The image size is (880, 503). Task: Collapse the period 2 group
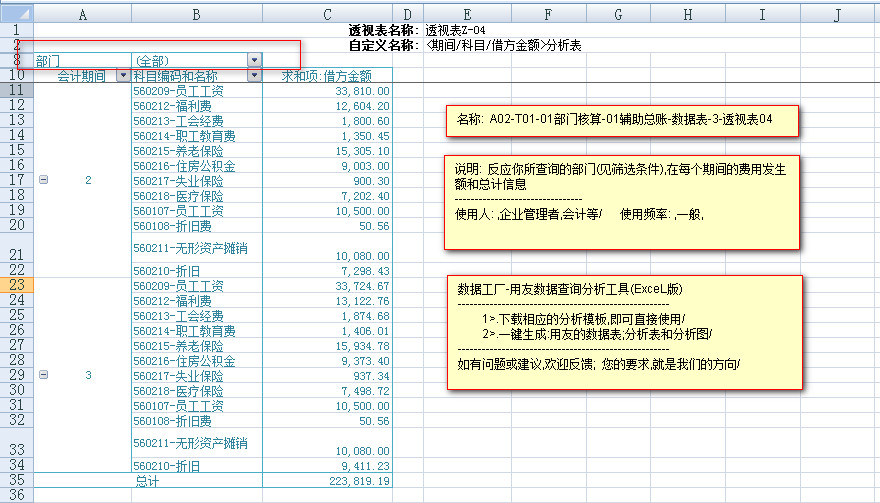pyautogui.click(x=43, y=180)
